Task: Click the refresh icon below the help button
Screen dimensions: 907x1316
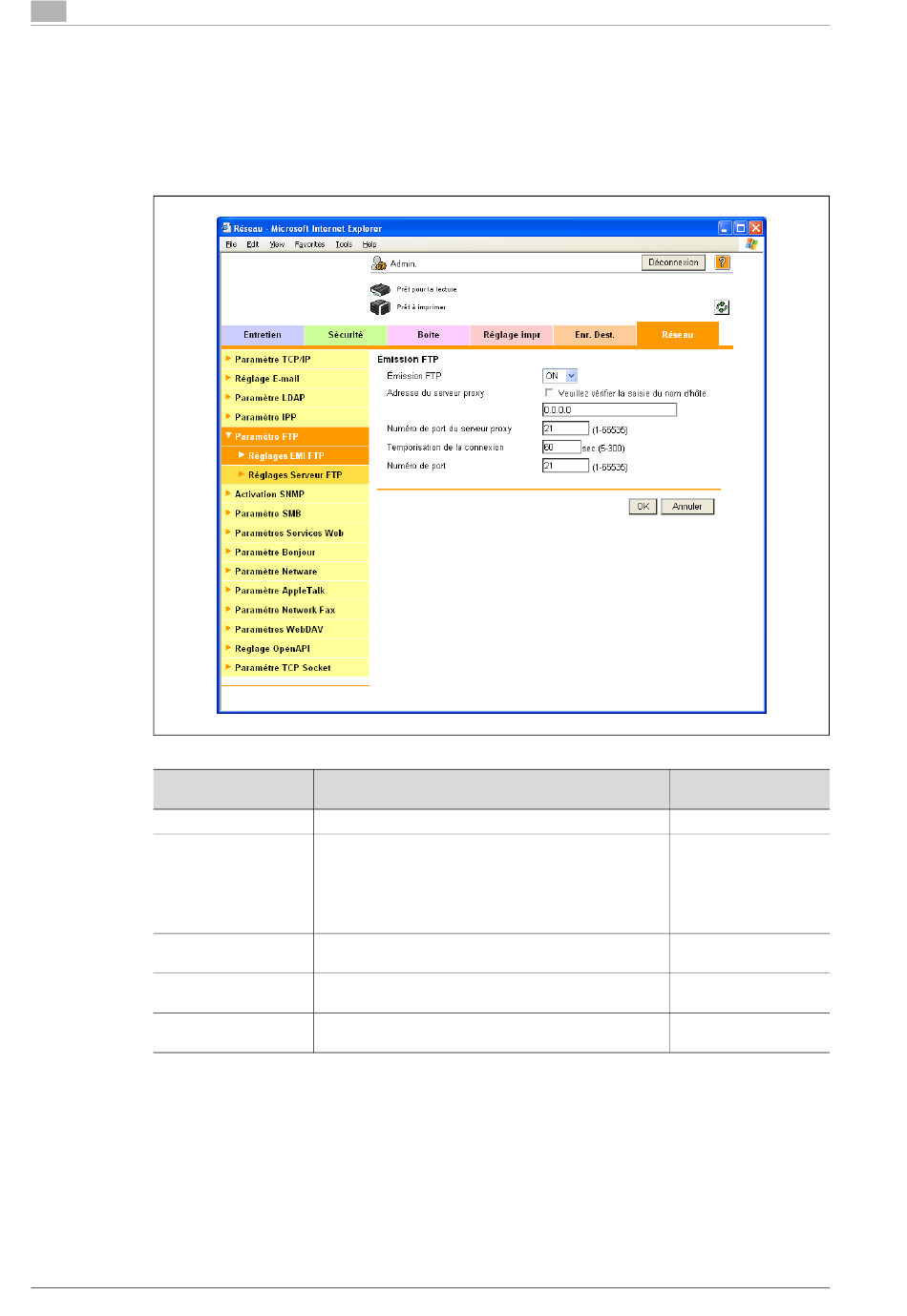Action: pyautogui.click(x=722, y=307)
